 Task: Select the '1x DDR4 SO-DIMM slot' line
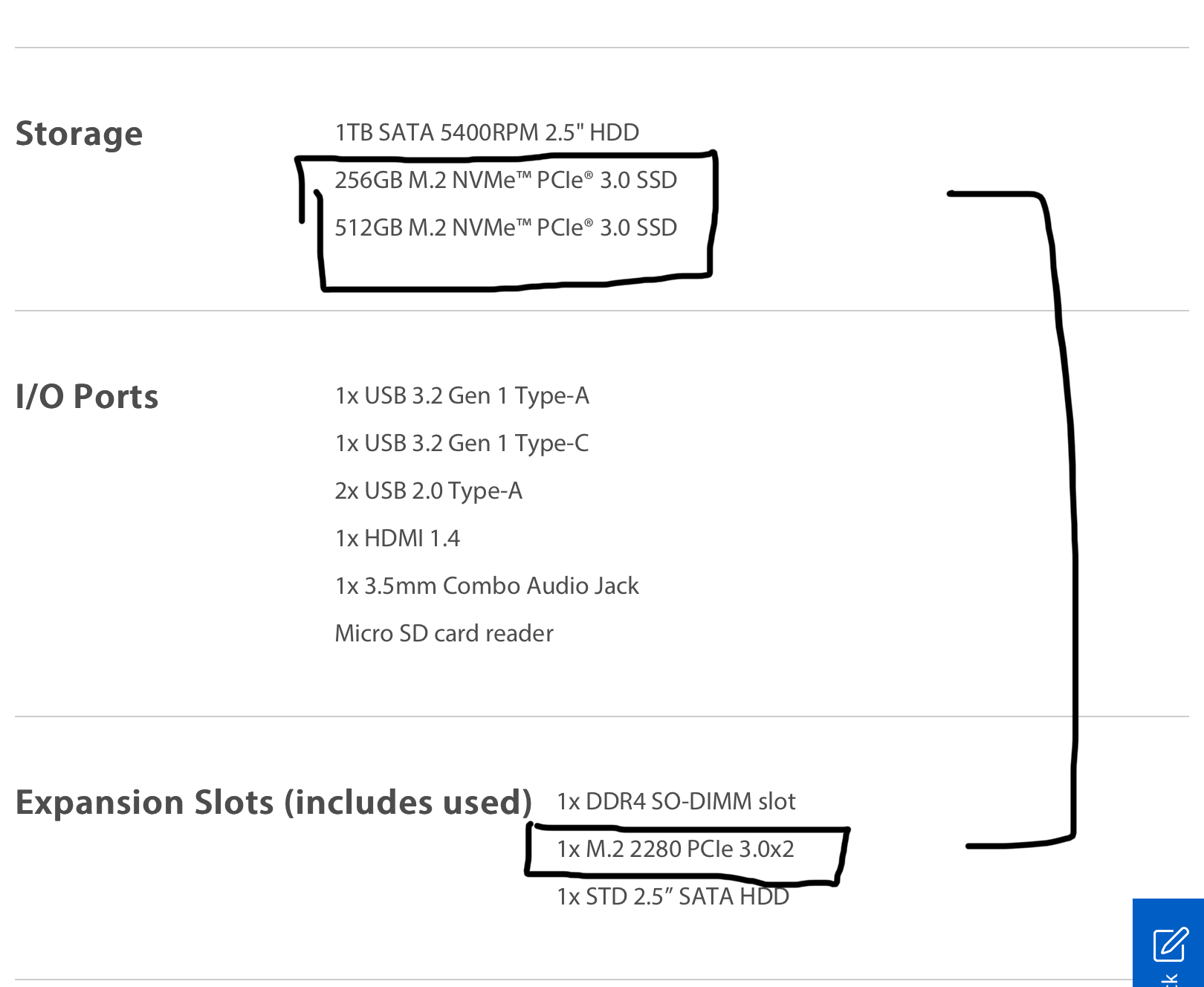[x=676, y=801]
